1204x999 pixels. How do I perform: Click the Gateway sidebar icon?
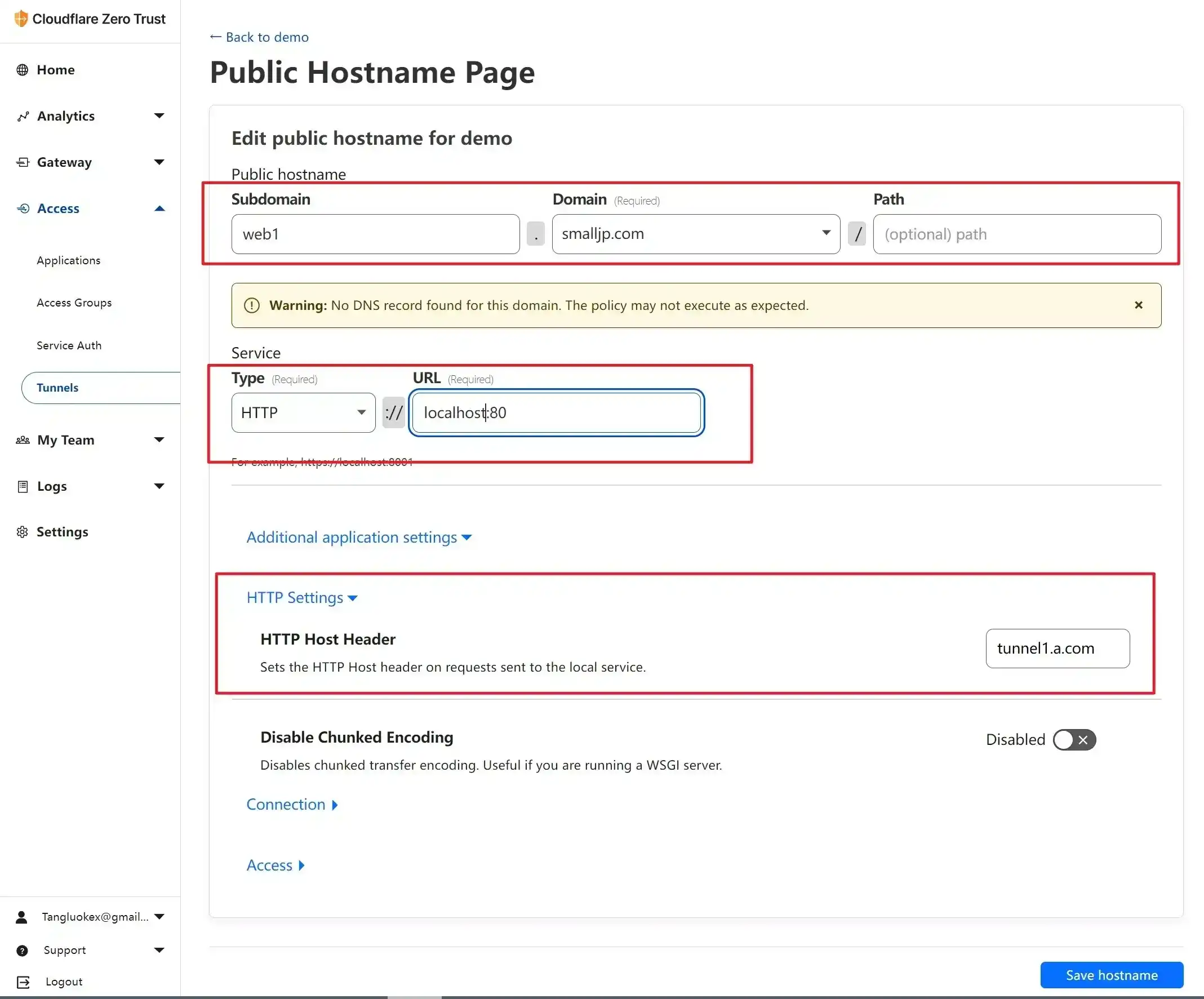click(23, 162)
